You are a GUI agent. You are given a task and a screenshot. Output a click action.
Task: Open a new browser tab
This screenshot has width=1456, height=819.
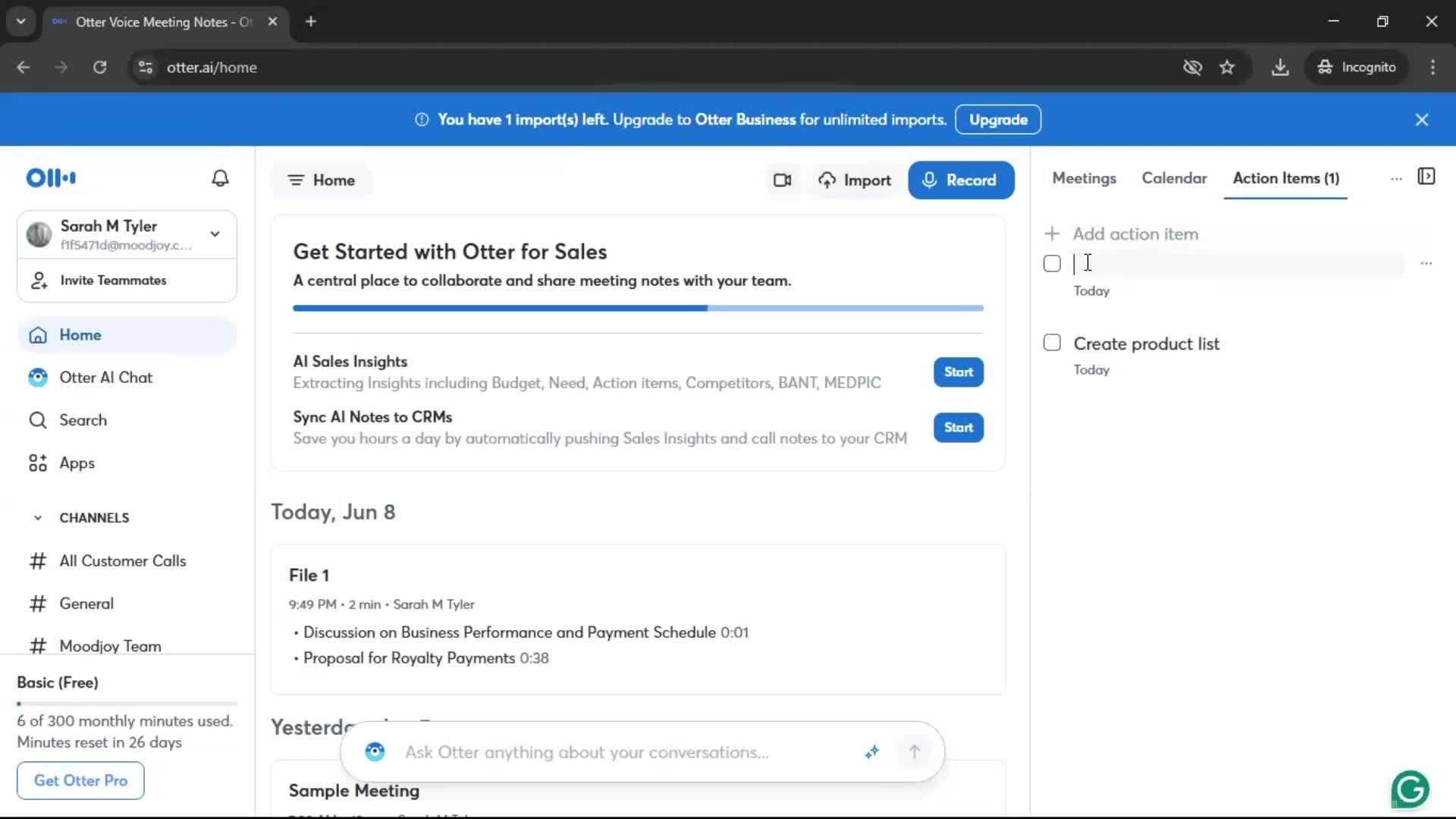coord(311,21)
